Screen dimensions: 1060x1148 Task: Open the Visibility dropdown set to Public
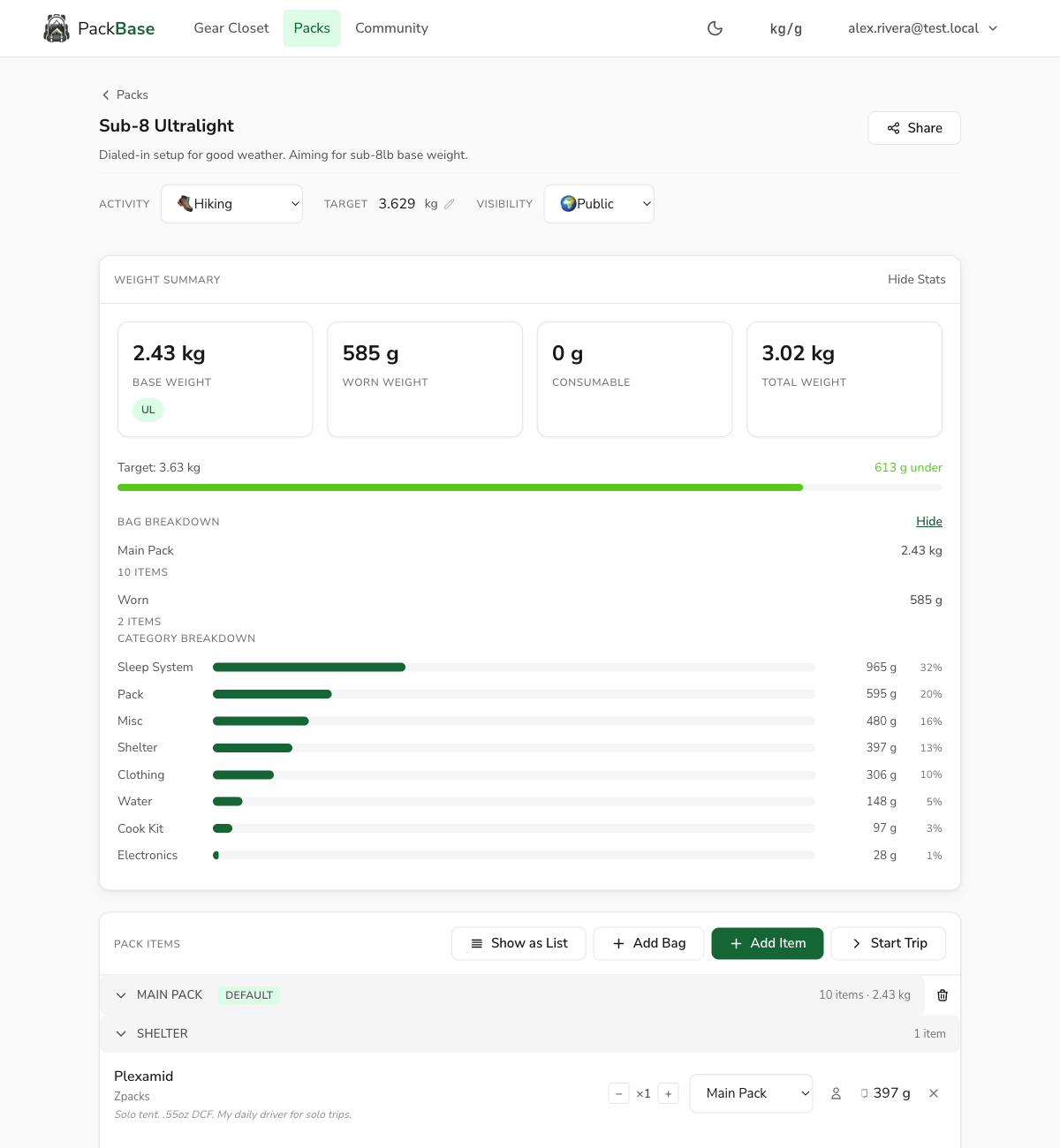coord(599,204)
